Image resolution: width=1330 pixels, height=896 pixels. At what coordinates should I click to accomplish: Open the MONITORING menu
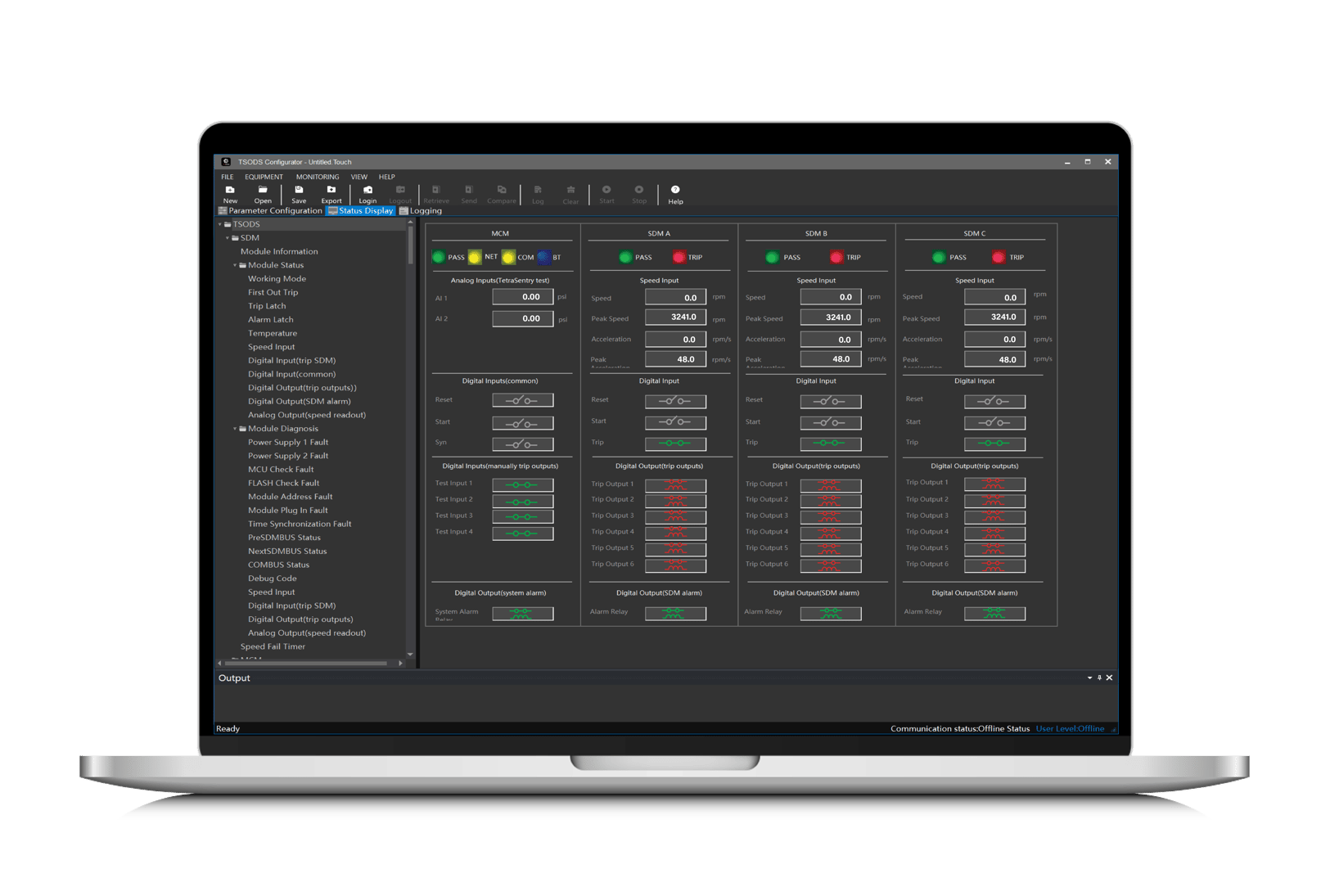point(318,177)
